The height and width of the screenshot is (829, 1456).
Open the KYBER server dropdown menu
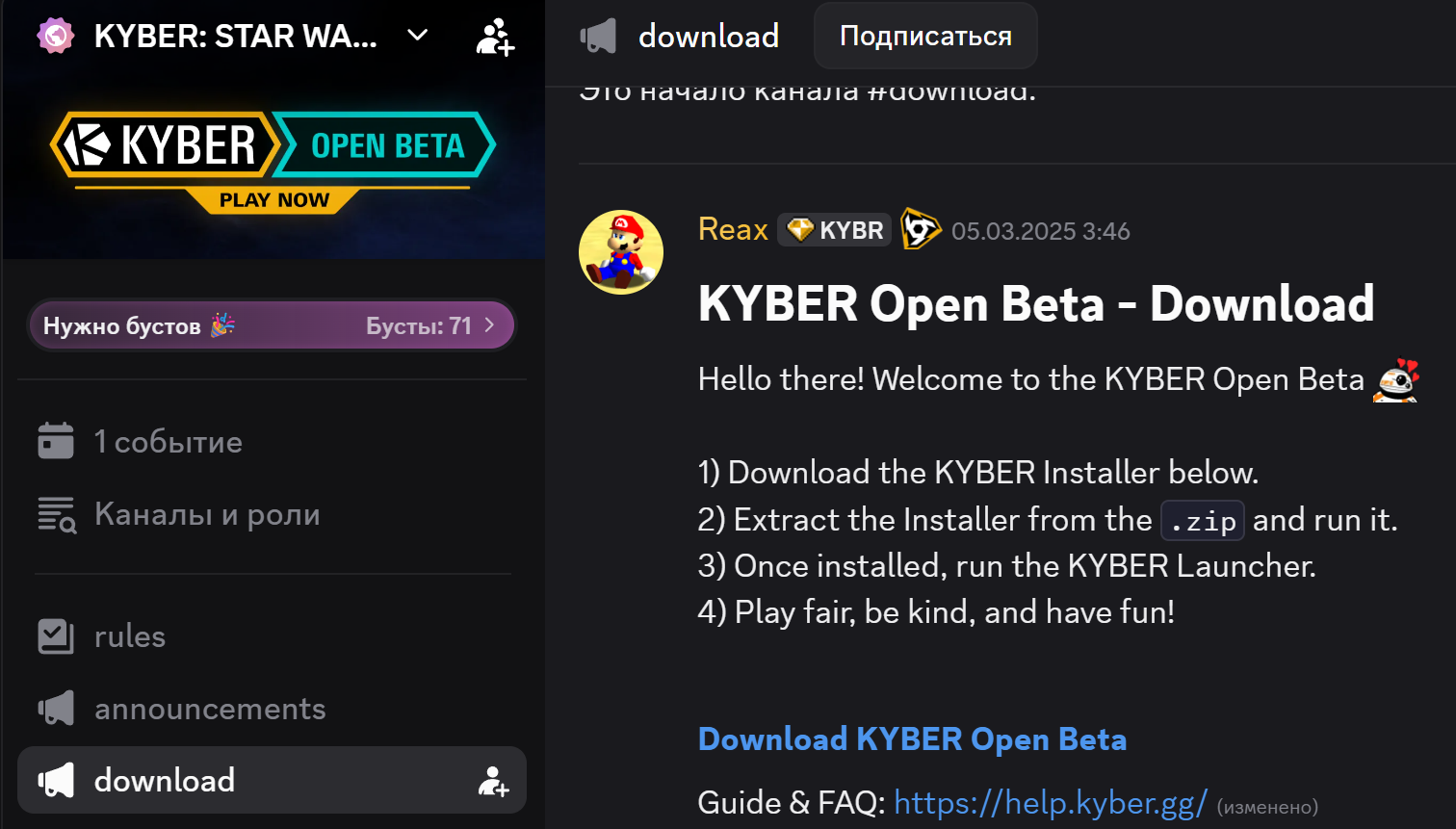point(417,36)
